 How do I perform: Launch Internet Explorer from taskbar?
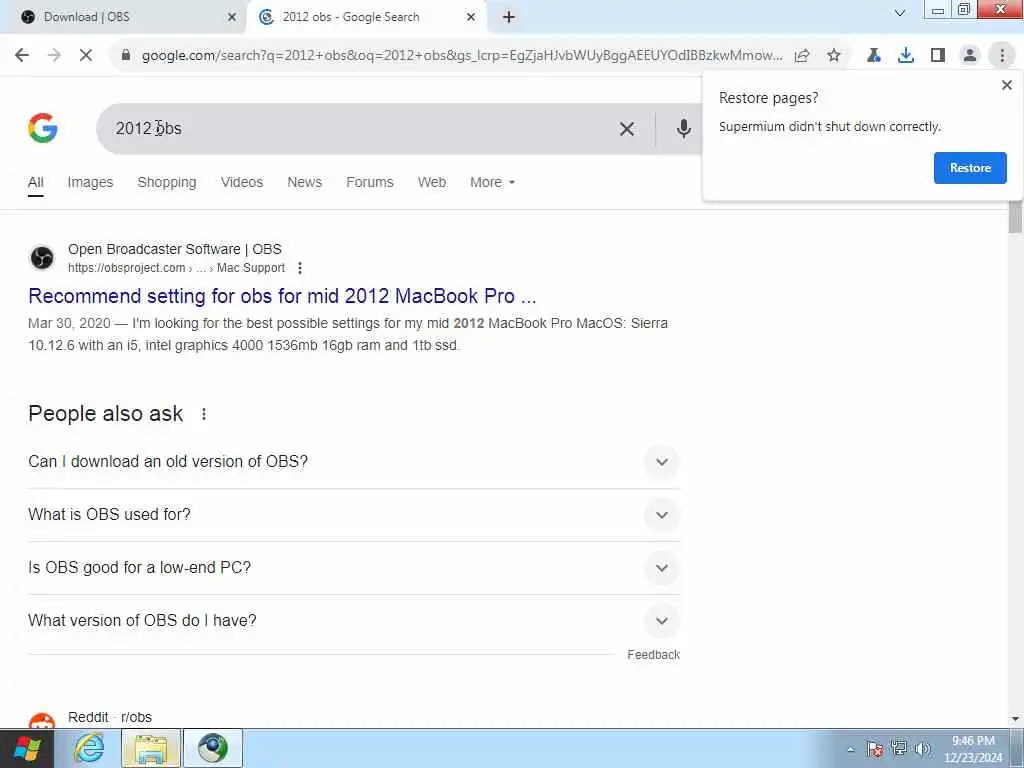pyautogui.click(x=89, y=748)
